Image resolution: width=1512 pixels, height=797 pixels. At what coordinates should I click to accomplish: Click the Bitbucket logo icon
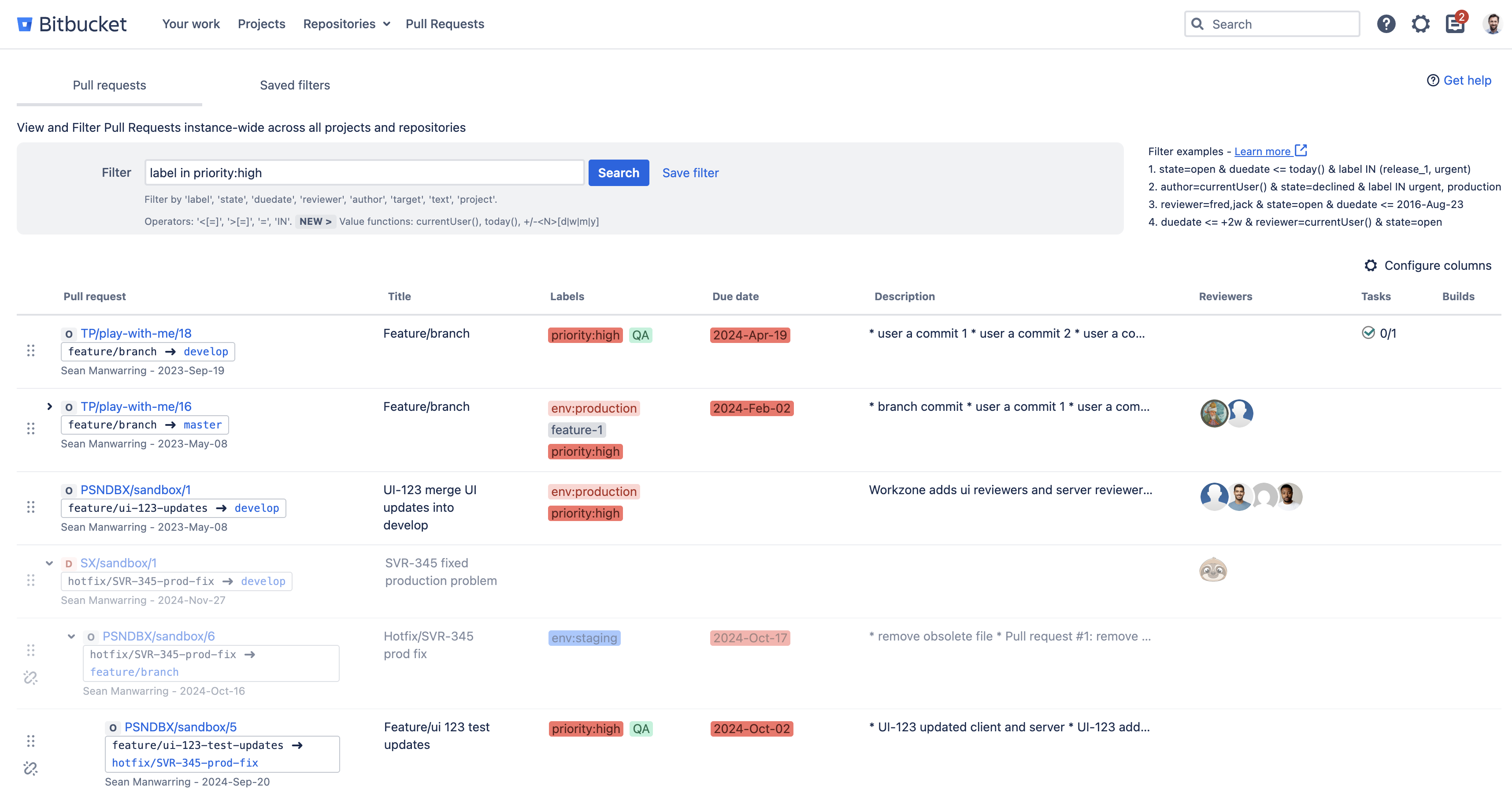(25, 24)
